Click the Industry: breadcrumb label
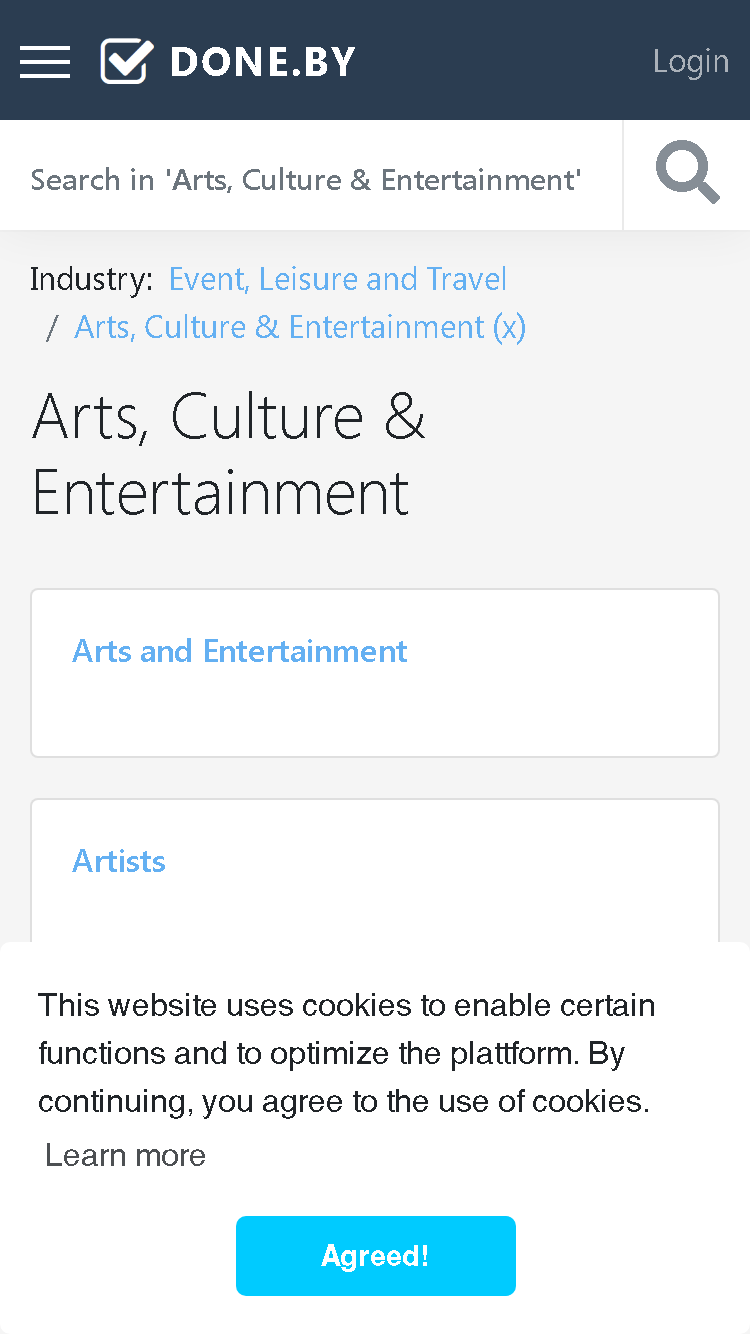 92,279
